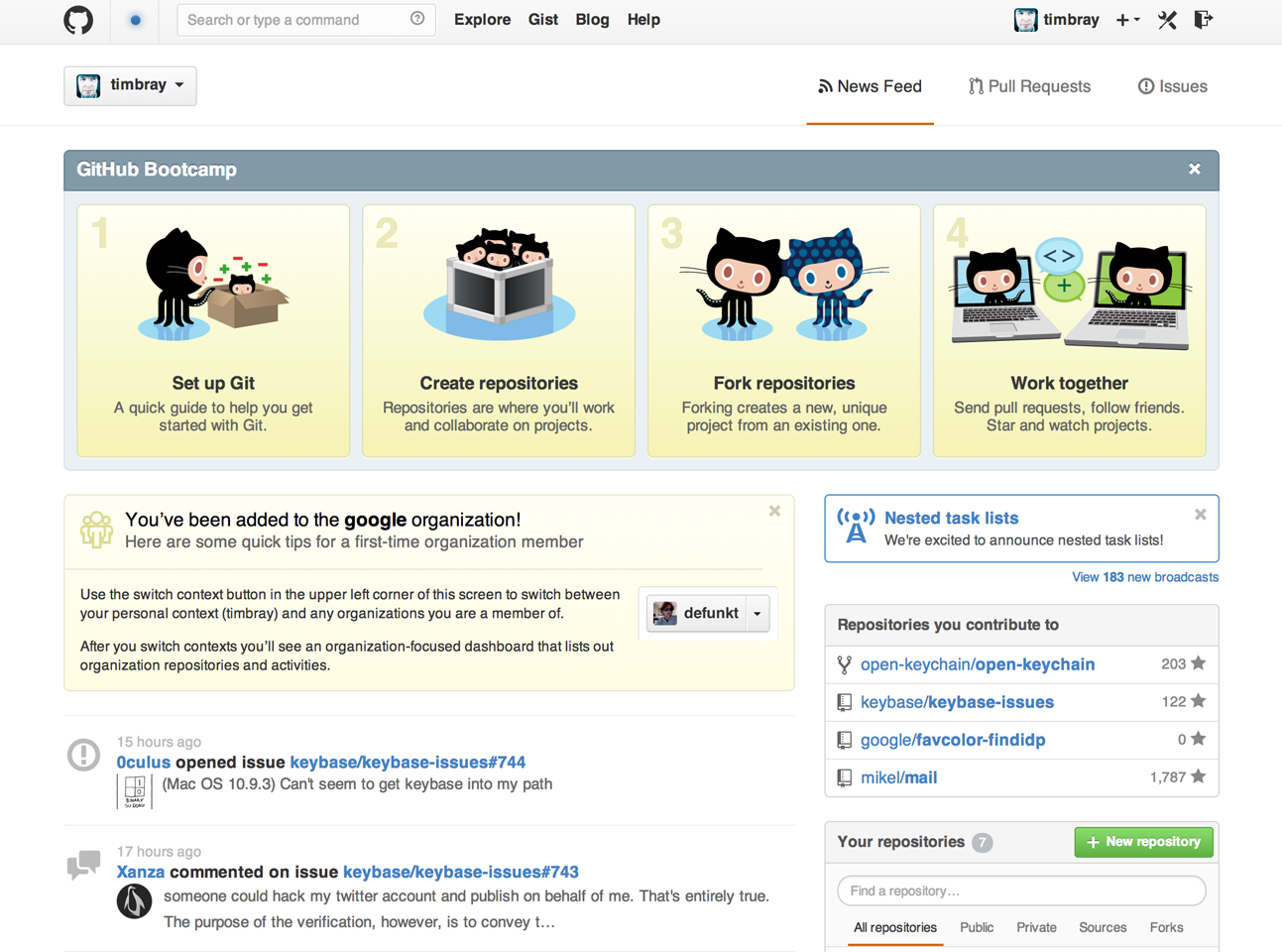Open issue keybase/keybase-issues#743
This screenshot has height=952, width=1282.
coord(461,873)
